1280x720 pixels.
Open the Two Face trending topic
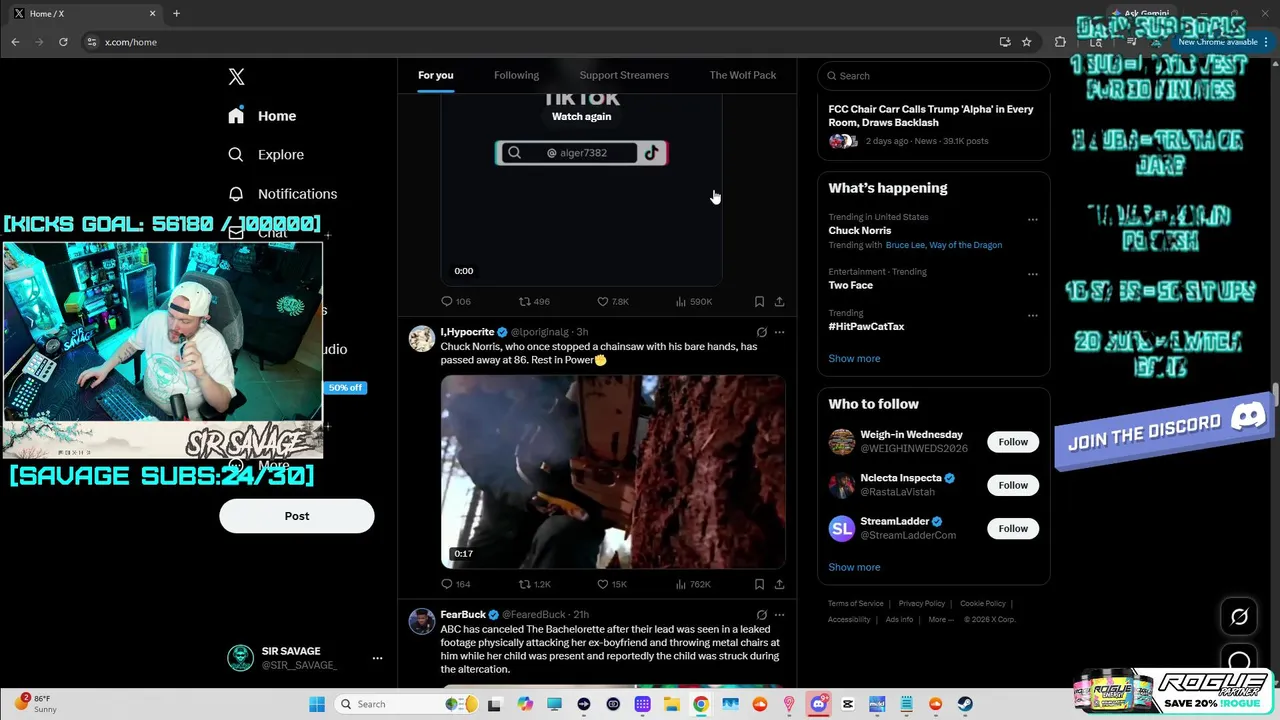click(x=850, y=285)
